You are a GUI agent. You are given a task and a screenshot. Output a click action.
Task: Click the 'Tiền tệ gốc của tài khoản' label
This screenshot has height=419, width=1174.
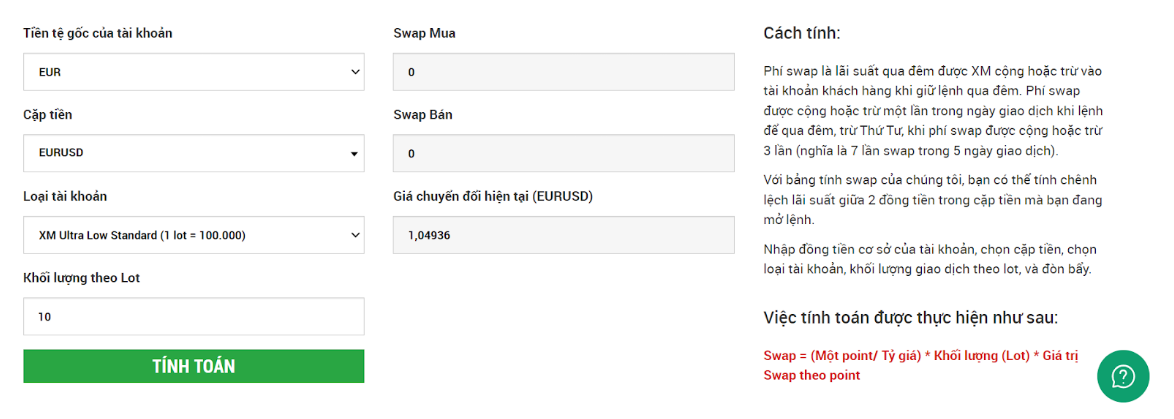pos(98,33)
